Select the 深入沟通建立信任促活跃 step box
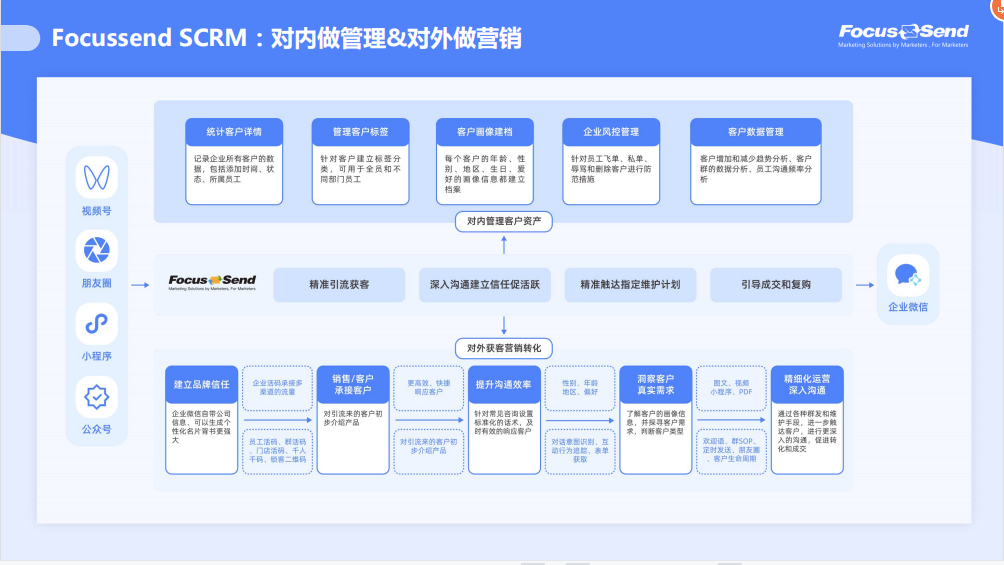The height and width of the screenshot is (565, 1004). point(485,285)
